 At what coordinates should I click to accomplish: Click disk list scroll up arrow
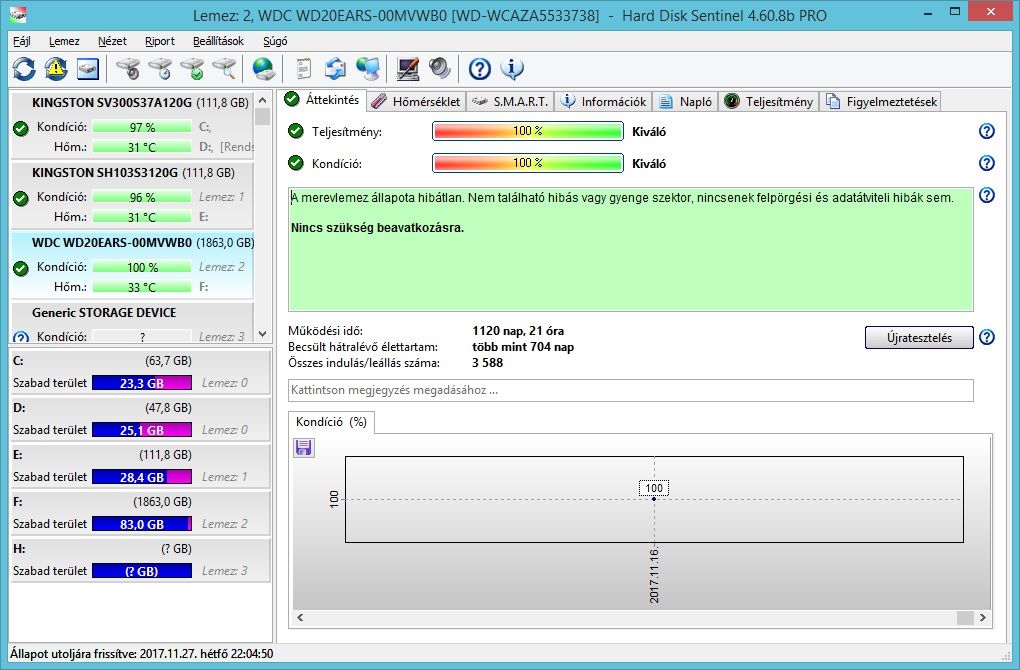[x=262, y=100]
